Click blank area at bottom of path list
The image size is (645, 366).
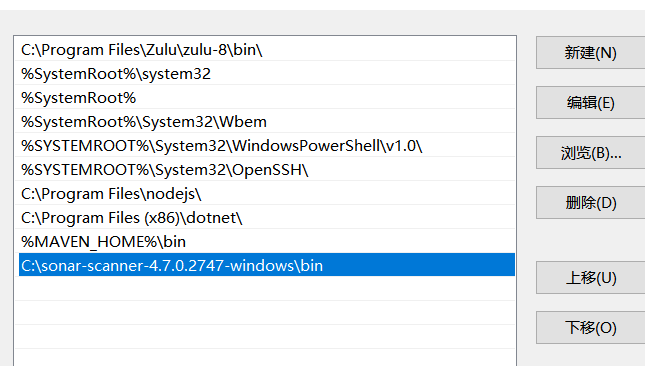click(265, 358)
